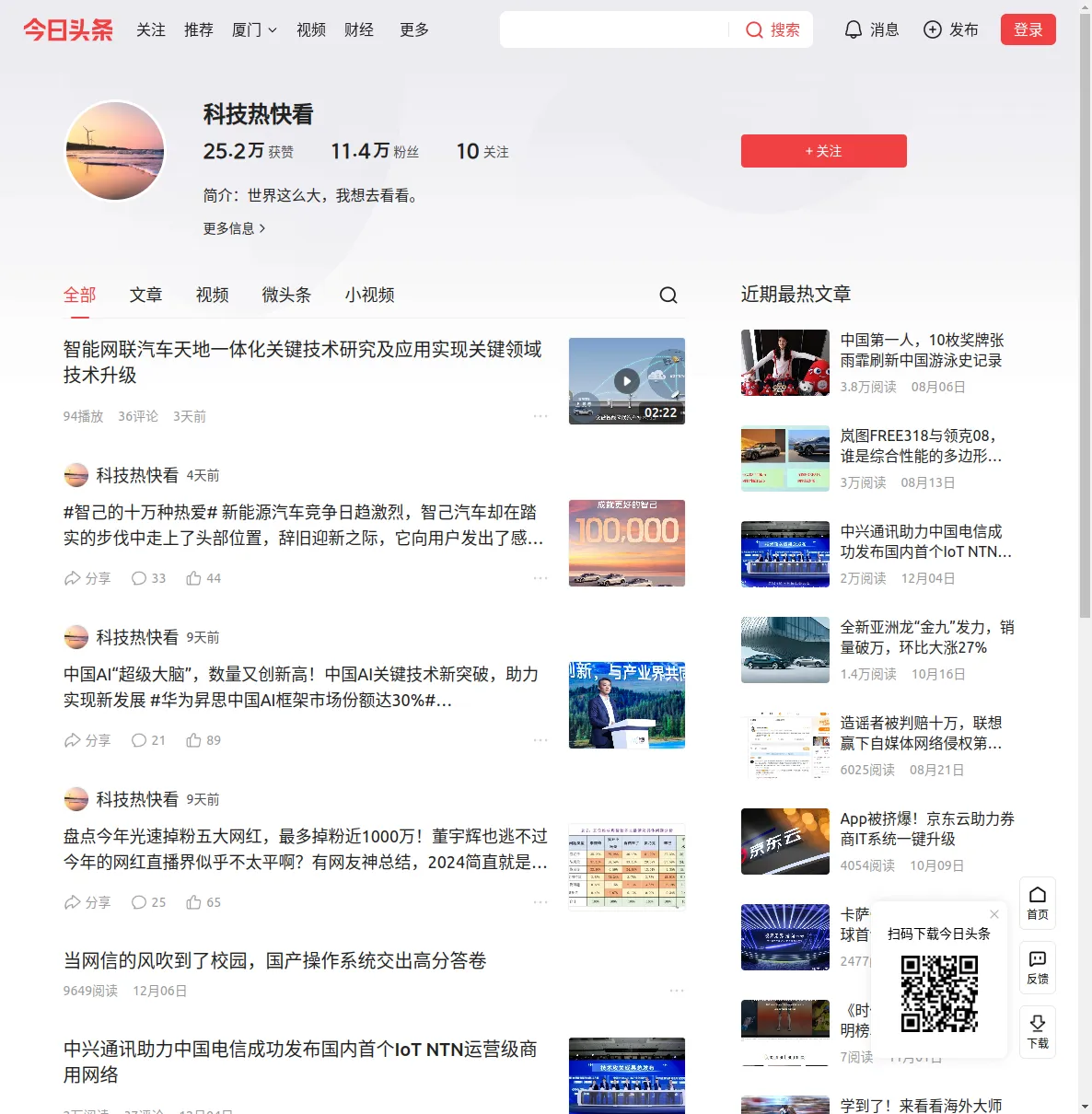Image resolution: width=1092 pixels, height=1114 pixels.
Task: Click the 搜索 search button
Action: pyautogui.click(x=773, y=29)
